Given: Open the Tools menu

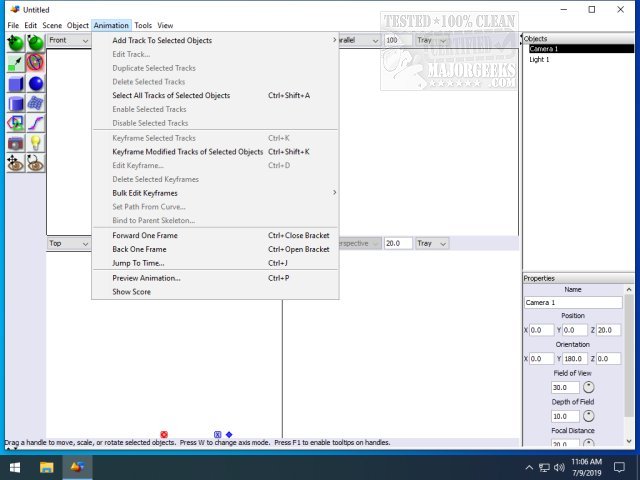Looking at the screenshot, I should tap(143, 25).
